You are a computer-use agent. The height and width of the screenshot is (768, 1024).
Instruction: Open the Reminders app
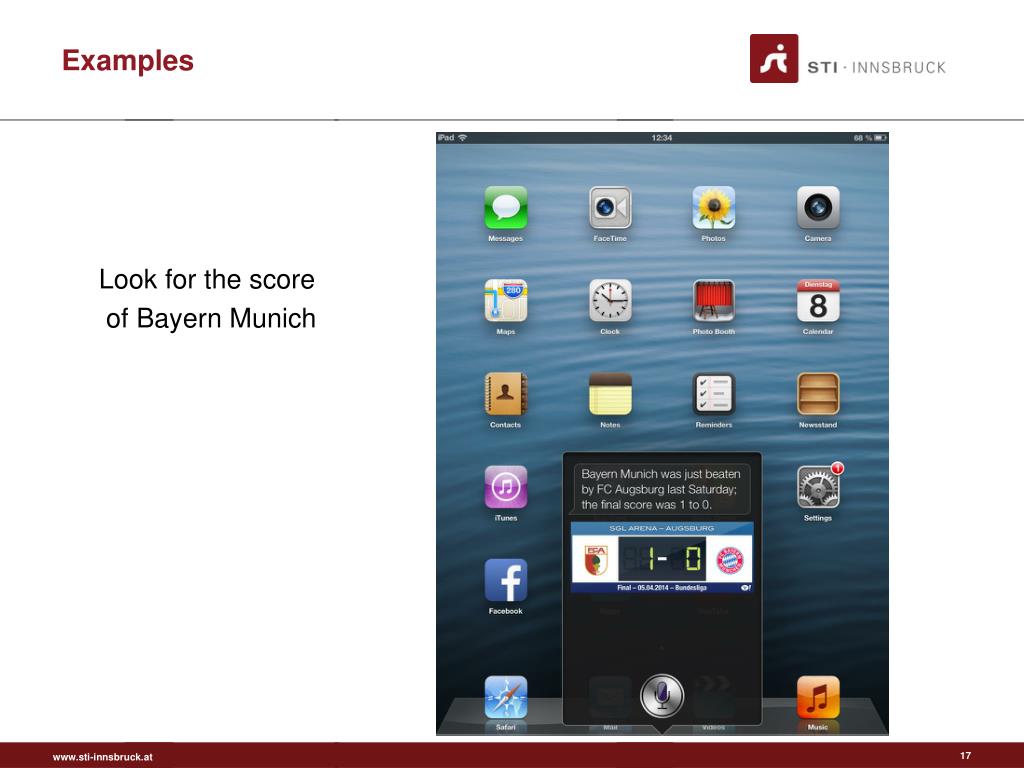[714, 394]
